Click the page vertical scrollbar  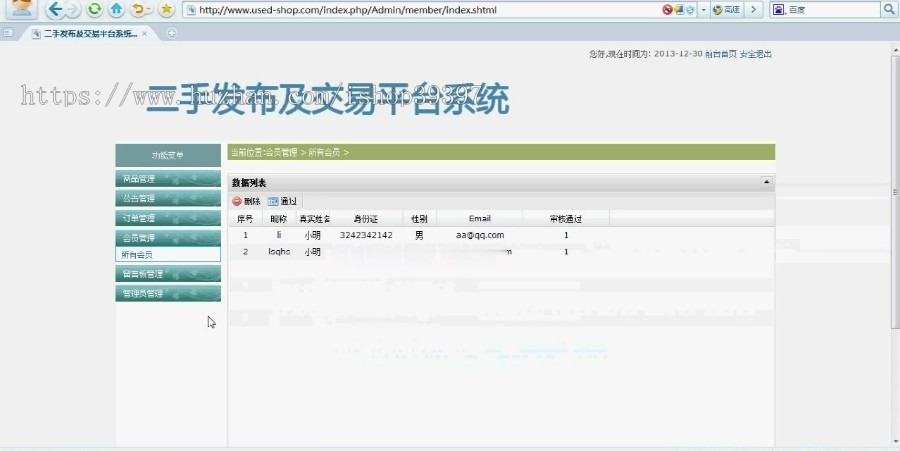click(x=895, y=192)
